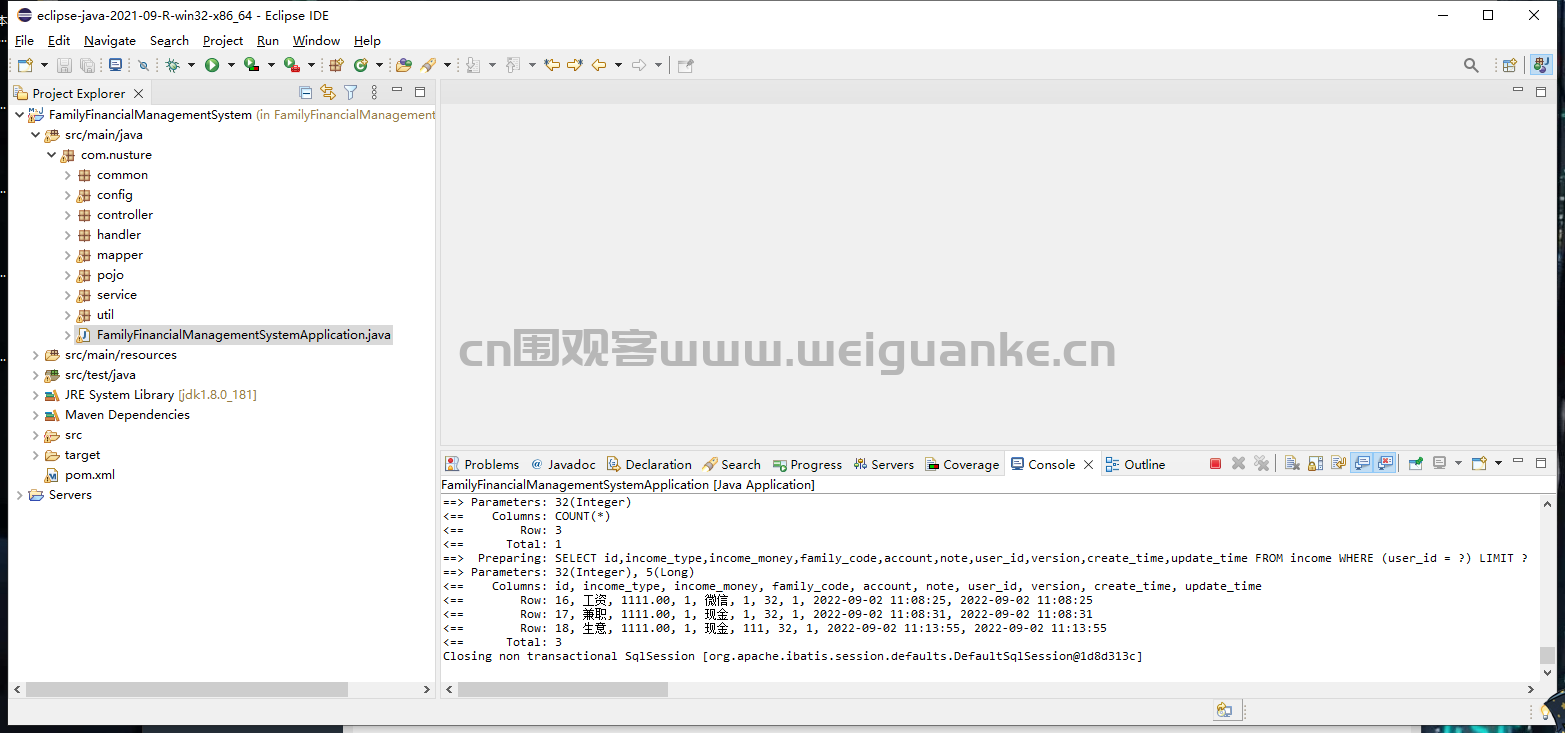This screenshot has height=733, width=1565.
Task: Switch to the Problems tab
Action: (x=483, y=464)
